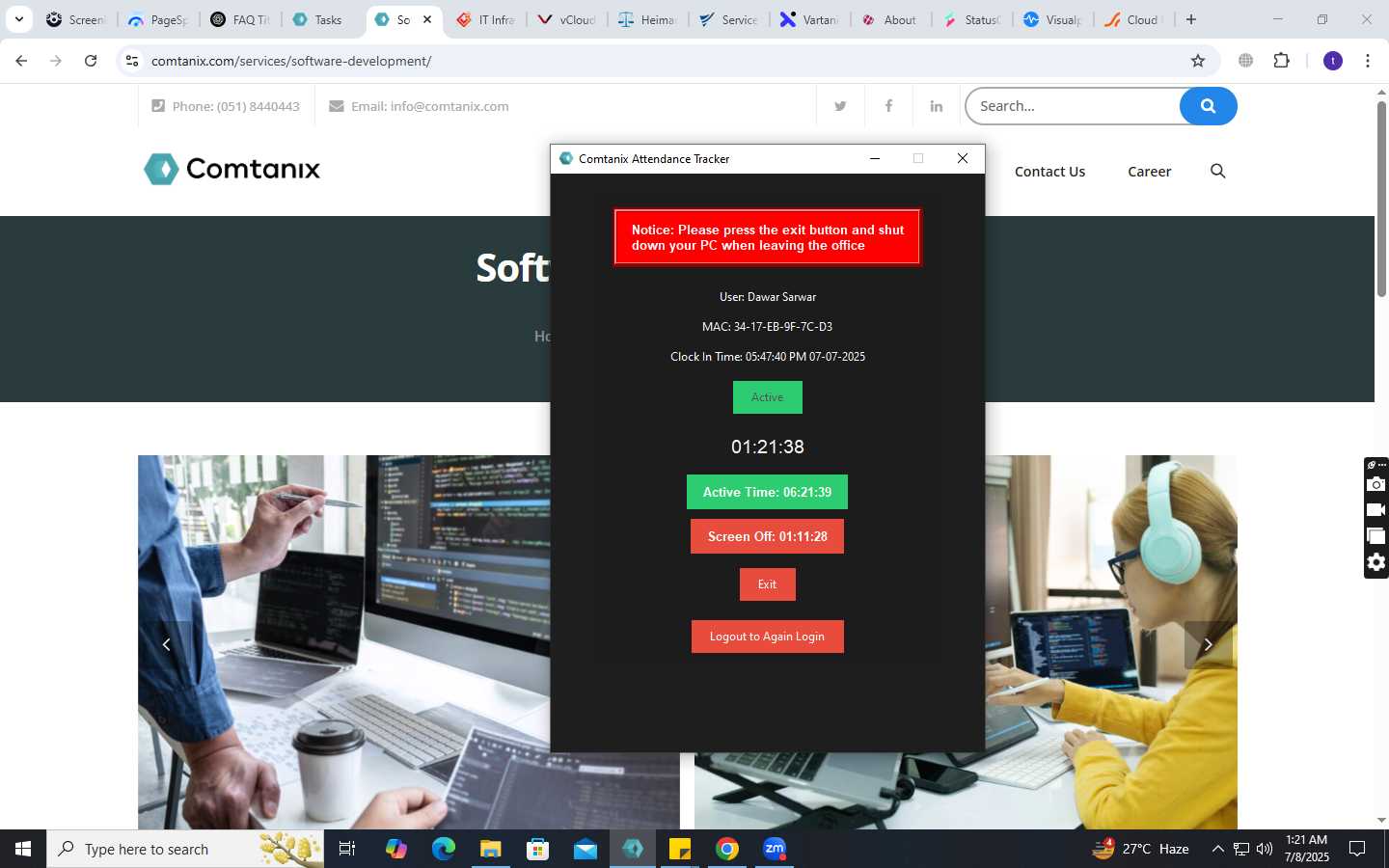The width and height of the screenshot is (1389, 868).
Task: Click the Facebook icon in website top bar
Action: point(888,106)
